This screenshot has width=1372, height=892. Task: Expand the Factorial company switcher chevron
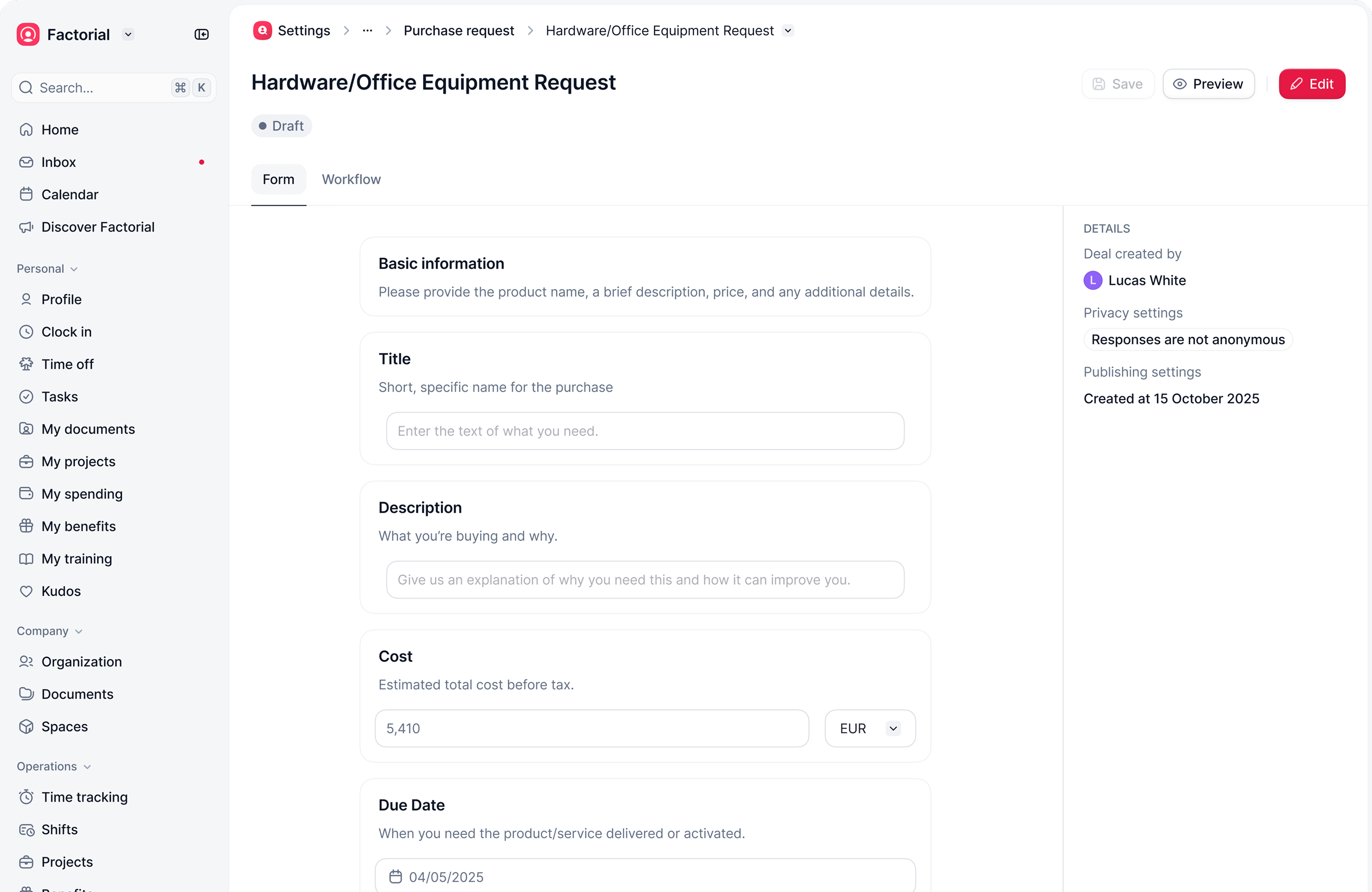pos(128,35)
